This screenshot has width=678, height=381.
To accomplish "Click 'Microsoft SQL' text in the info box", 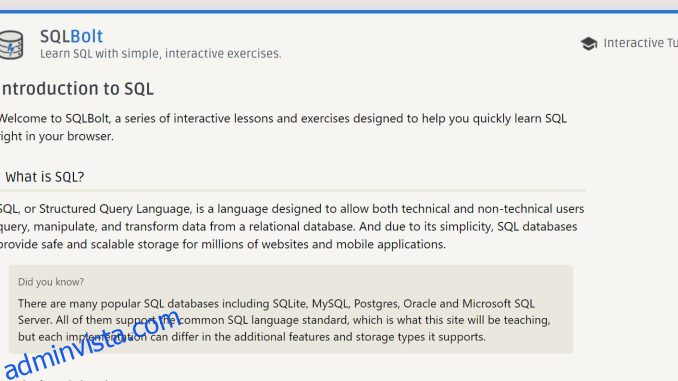I will 499,304.
